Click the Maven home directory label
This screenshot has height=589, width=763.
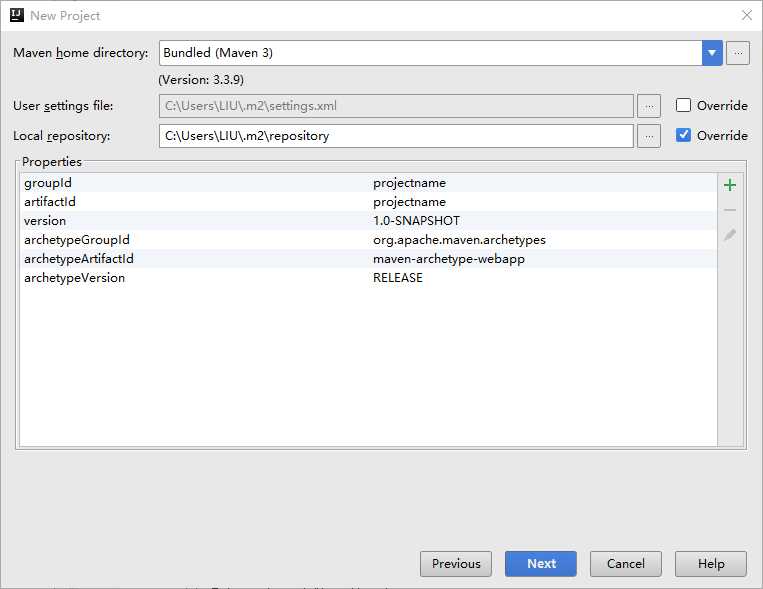[81, 53]
